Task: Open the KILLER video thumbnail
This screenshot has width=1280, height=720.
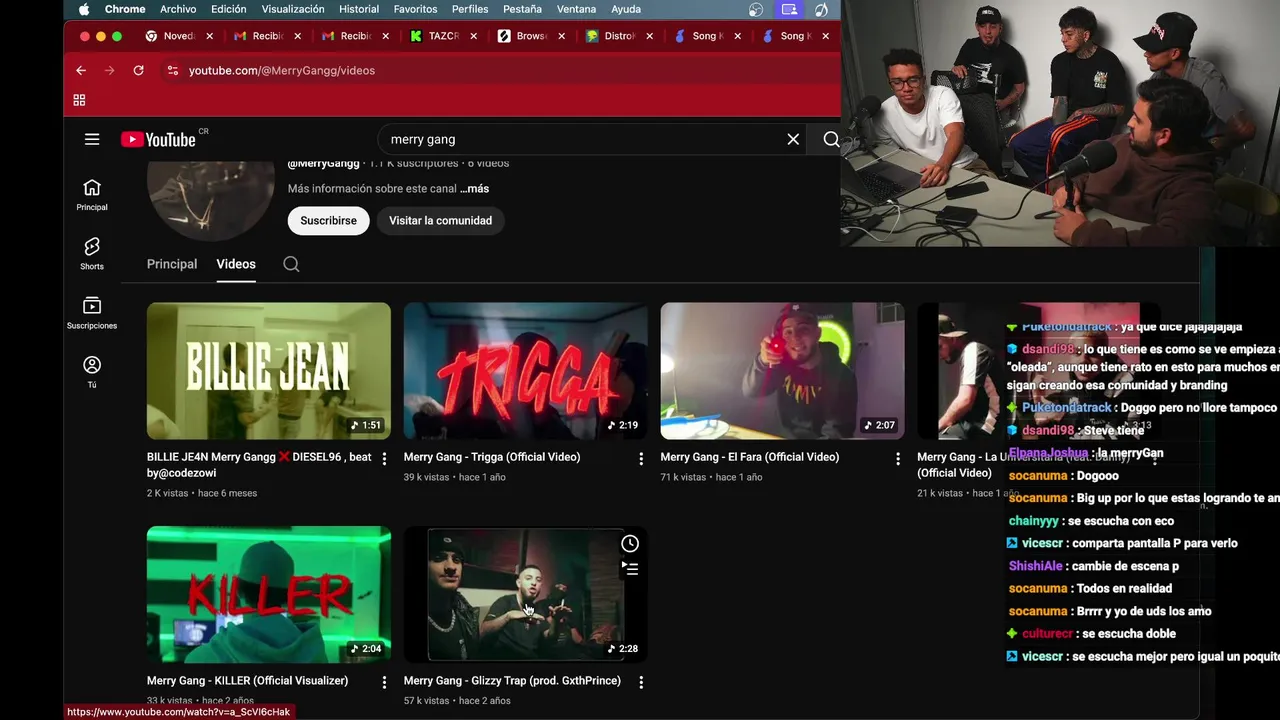Action: coord(269,594)
